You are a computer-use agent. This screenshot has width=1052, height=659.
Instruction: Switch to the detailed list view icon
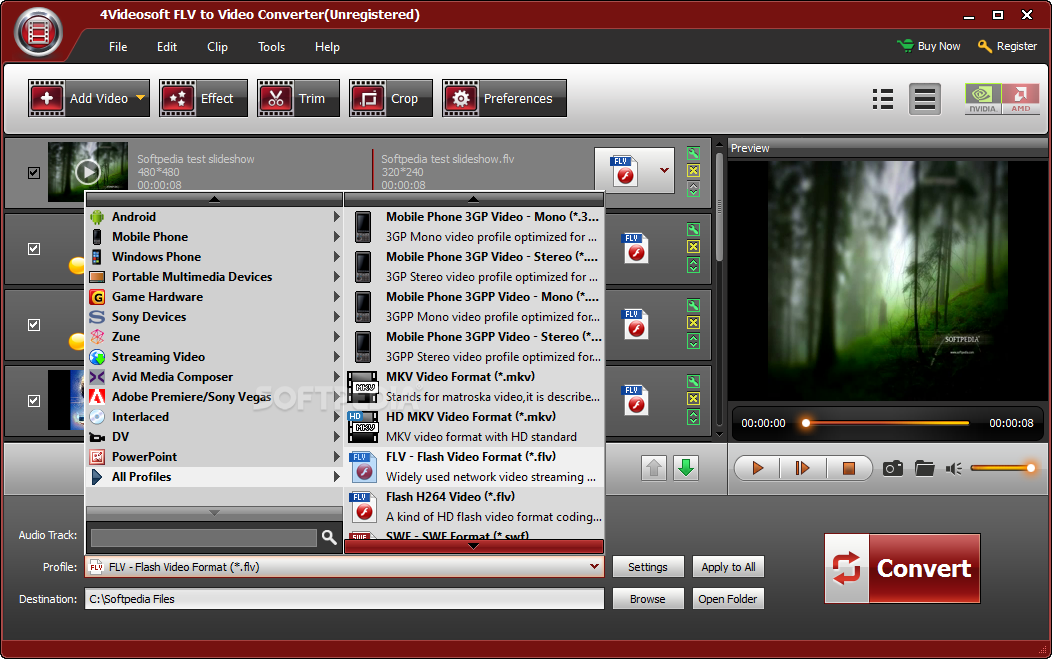coord(925,99)
